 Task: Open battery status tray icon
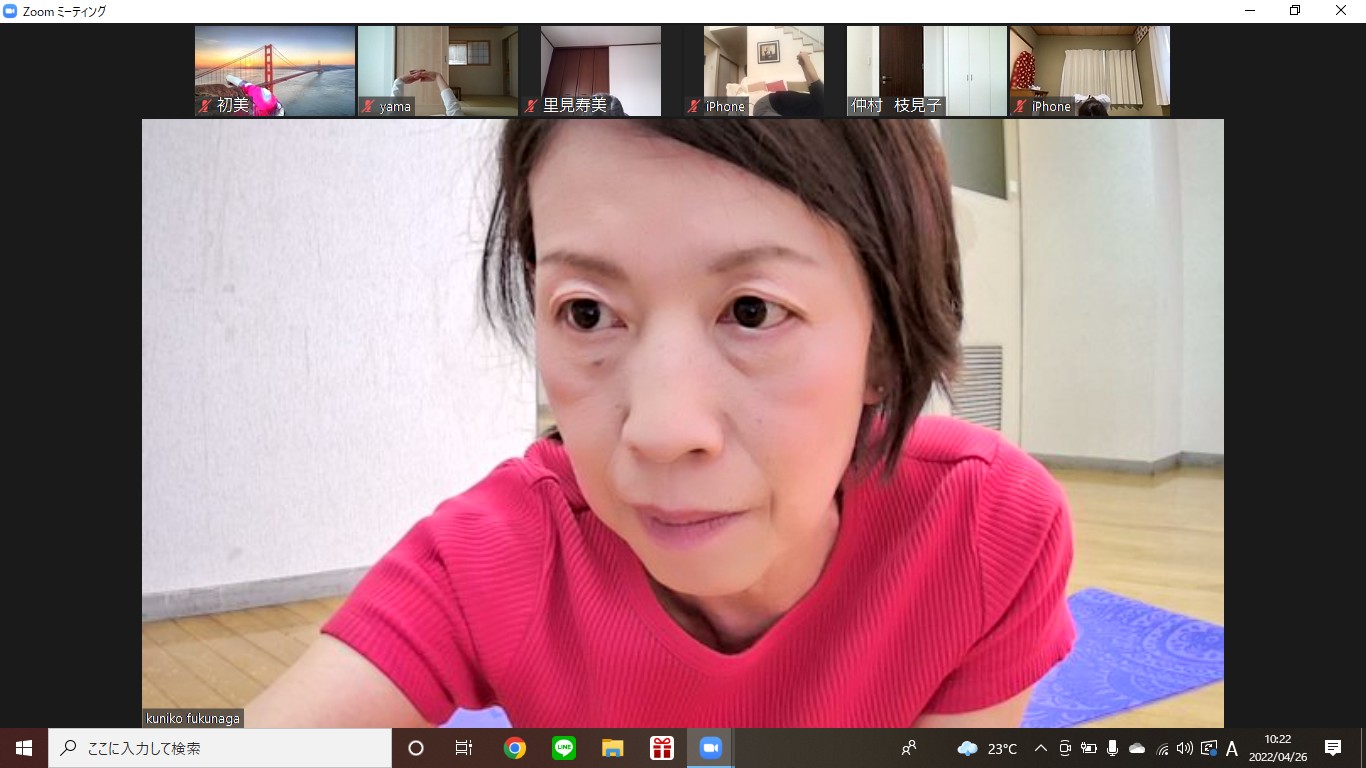tap(1089, 748)
